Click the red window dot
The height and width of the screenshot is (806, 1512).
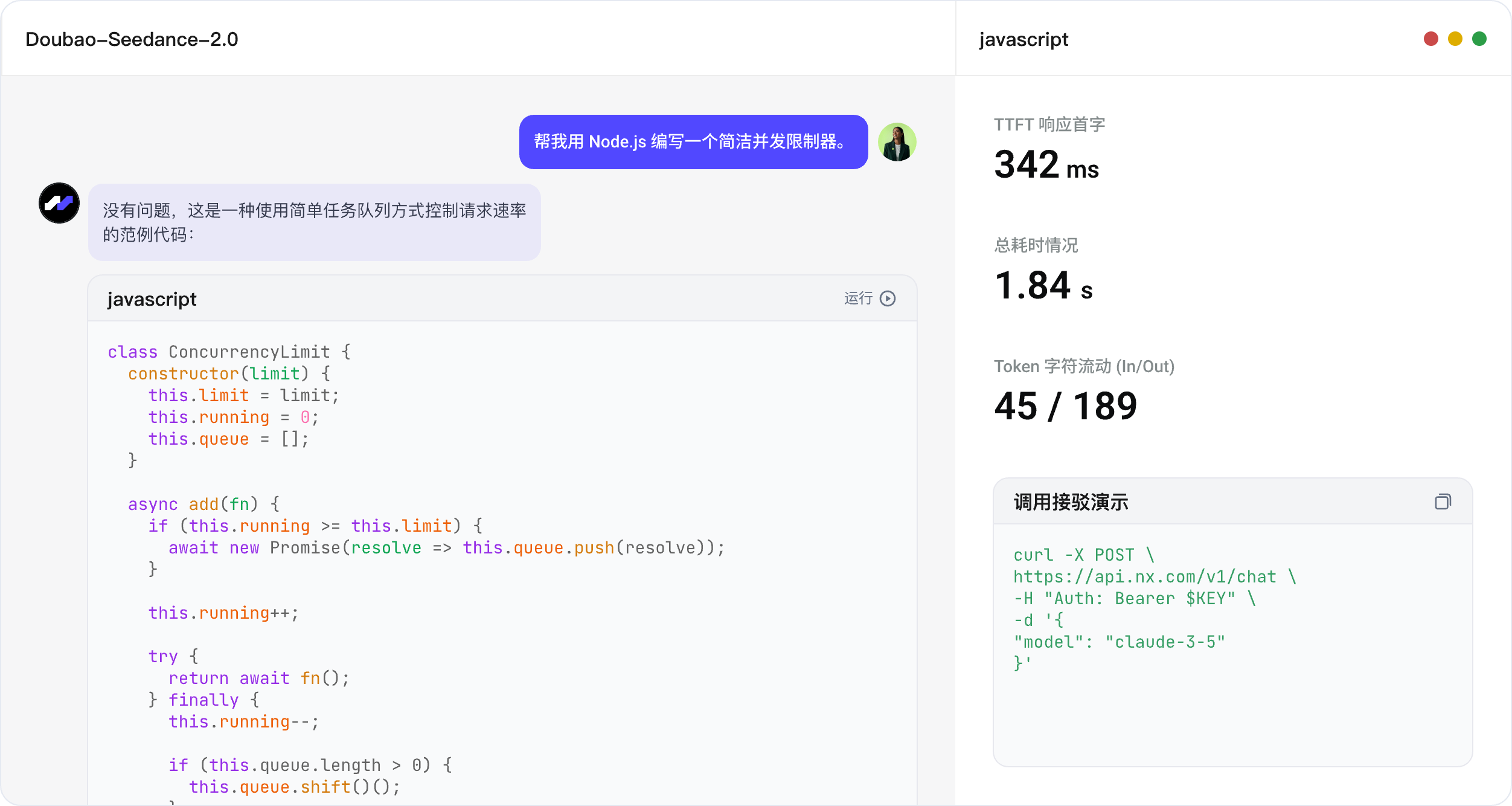tap(1431, 39)
